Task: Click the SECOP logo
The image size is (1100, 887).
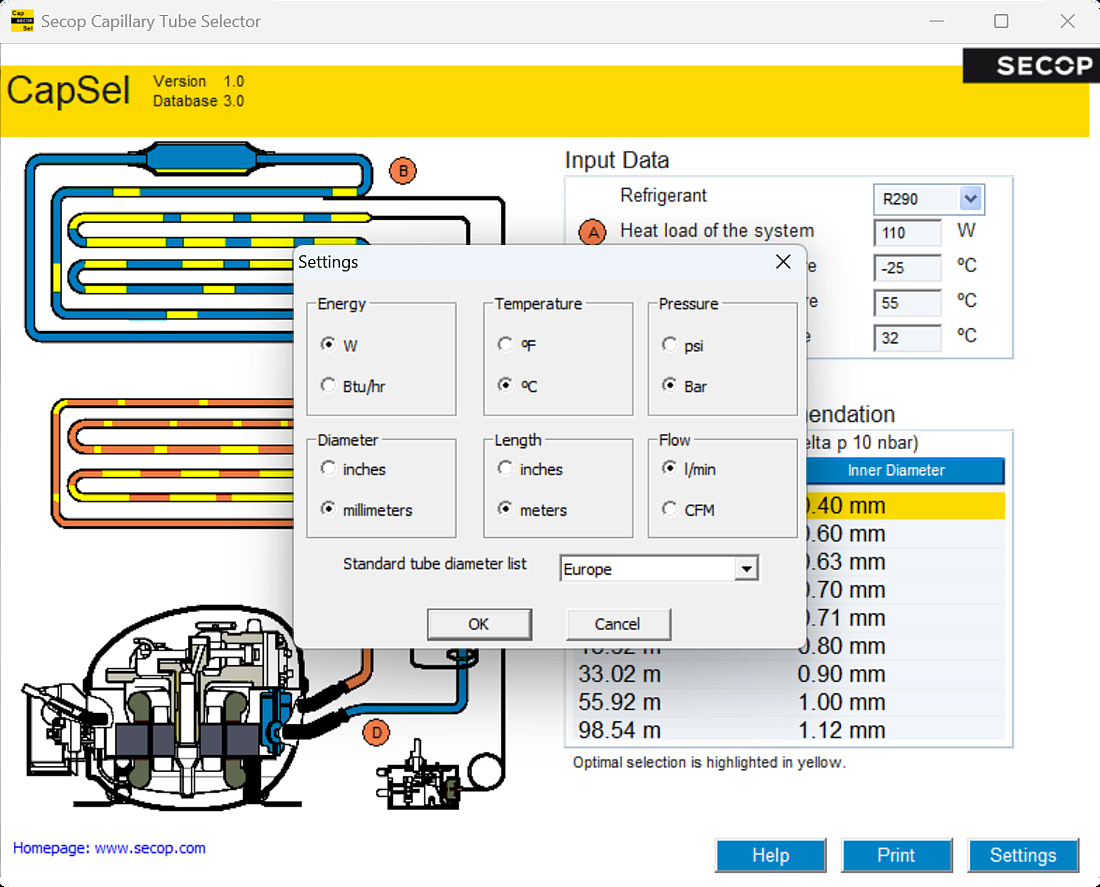Action: pos(1031,65)
